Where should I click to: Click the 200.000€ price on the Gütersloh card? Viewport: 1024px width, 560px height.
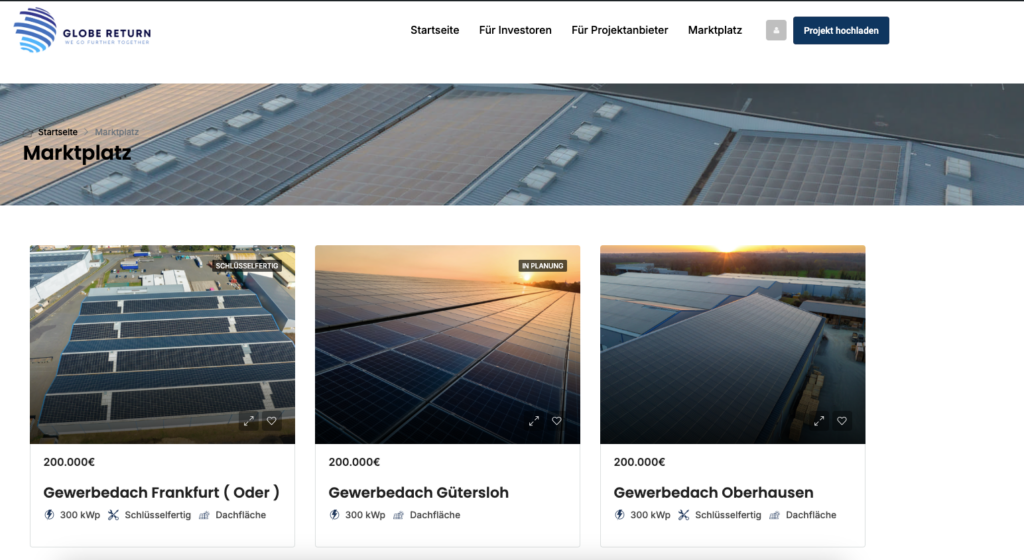point(354,462)
